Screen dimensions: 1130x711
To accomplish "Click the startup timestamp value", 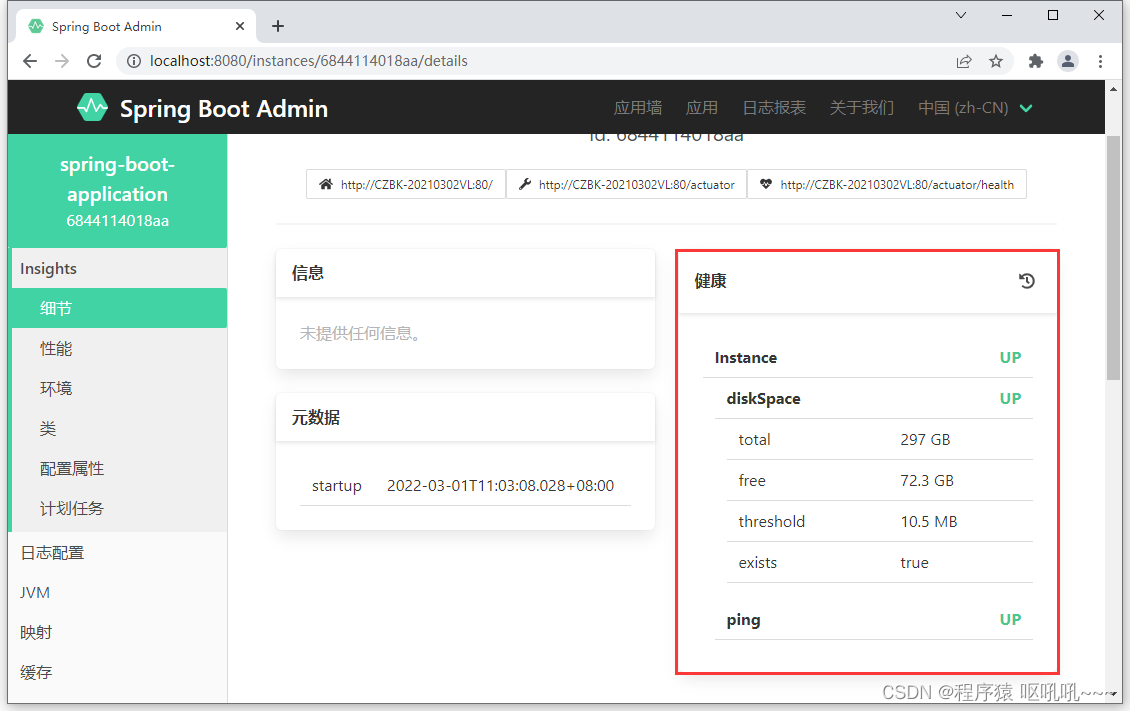I will click(500, 486).
